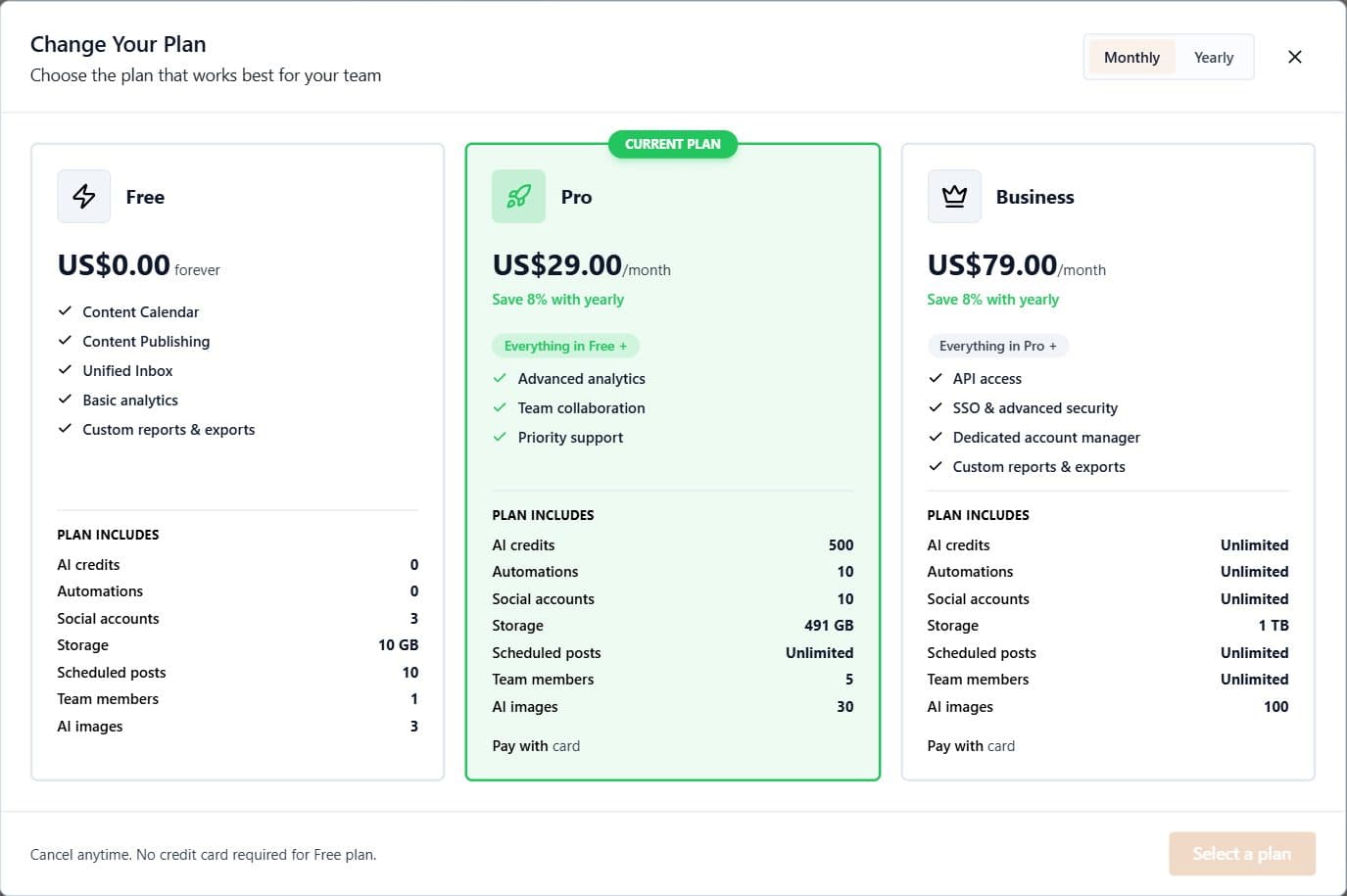Screen dimensions: 1347x896
Task: Close the Change Your Plan dialog
Action: [x=1294, y=57]
